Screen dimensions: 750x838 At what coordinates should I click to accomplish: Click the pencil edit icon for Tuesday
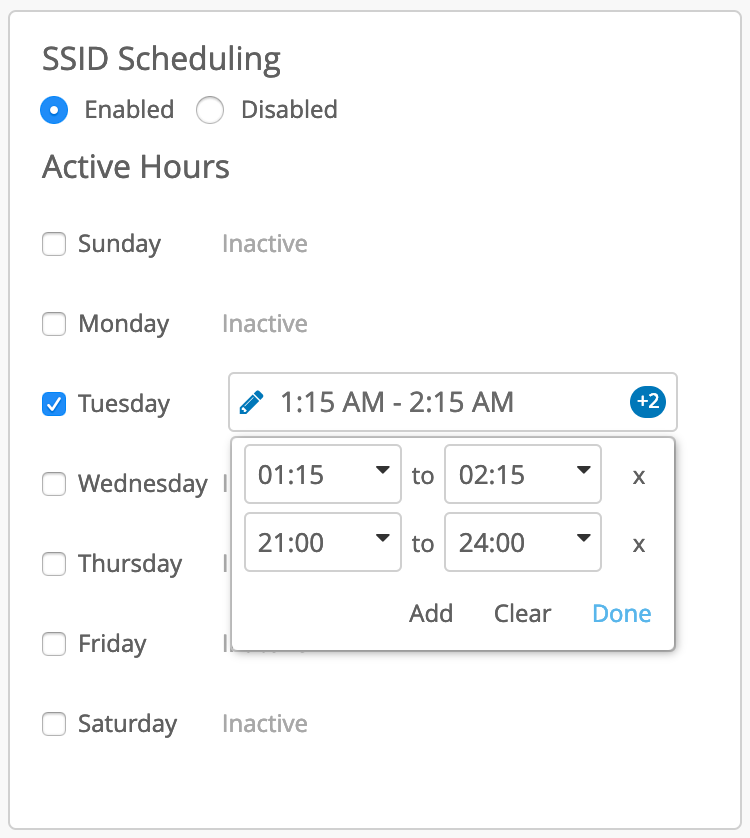pos(252,403)
